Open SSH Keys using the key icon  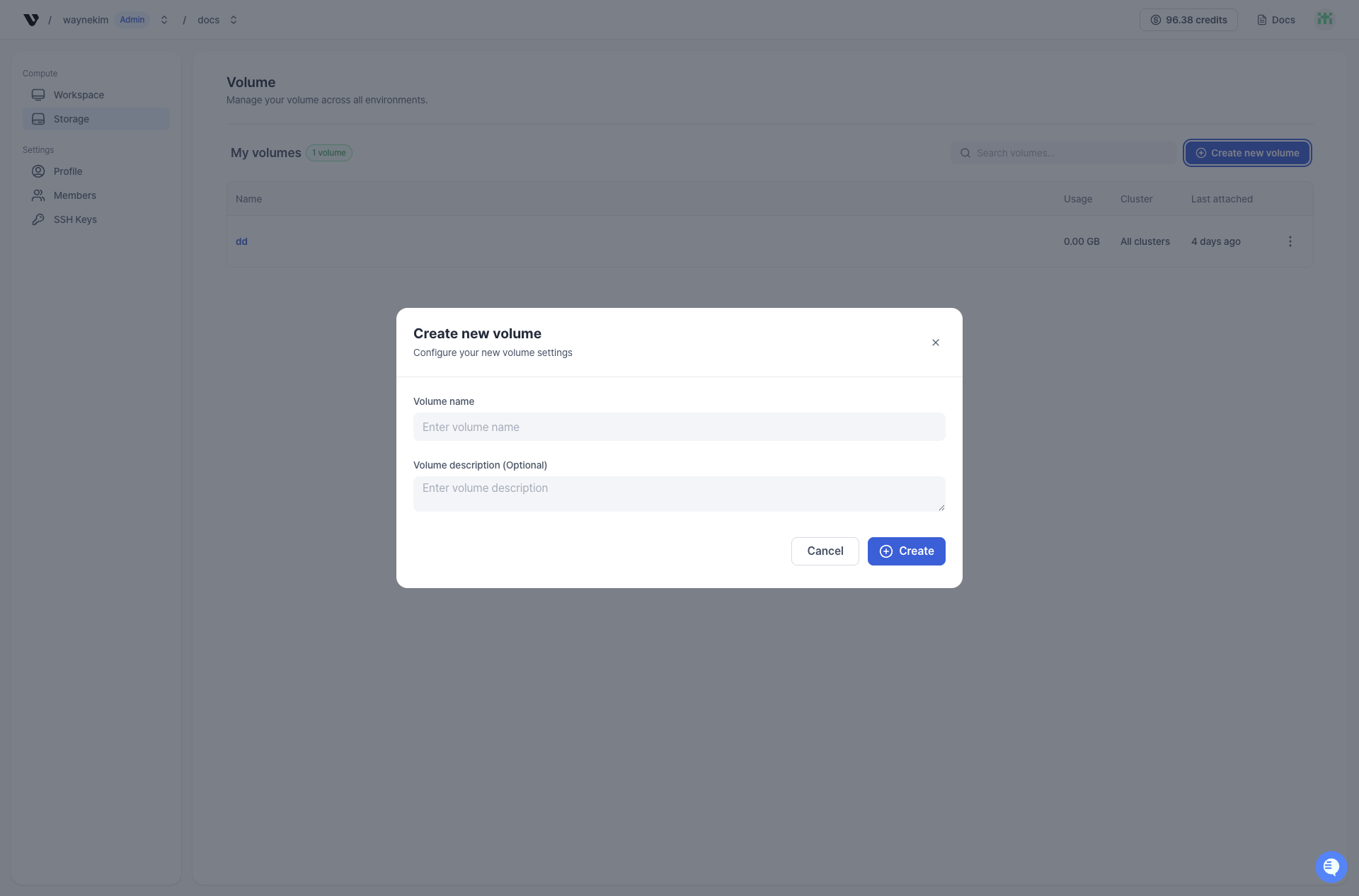coord(38,219)
